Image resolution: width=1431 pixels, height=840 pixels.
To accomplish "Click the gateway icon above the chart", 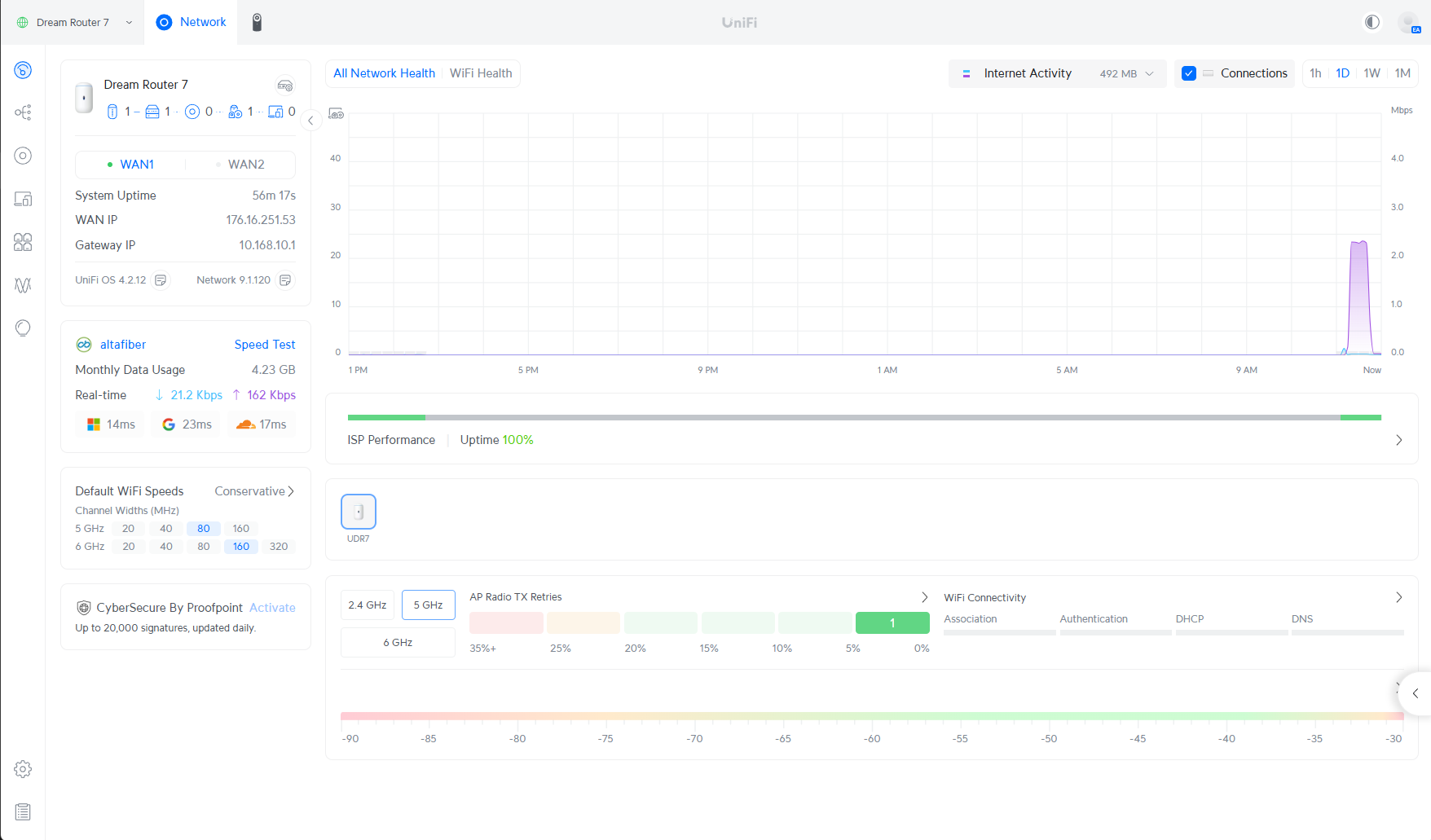I will pos(336,114).
